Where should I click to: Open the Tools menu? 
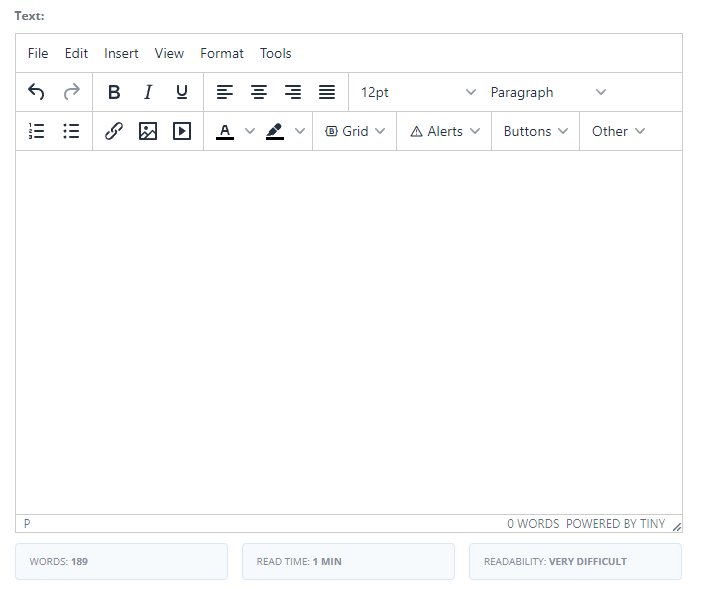[x=276, y=53]
